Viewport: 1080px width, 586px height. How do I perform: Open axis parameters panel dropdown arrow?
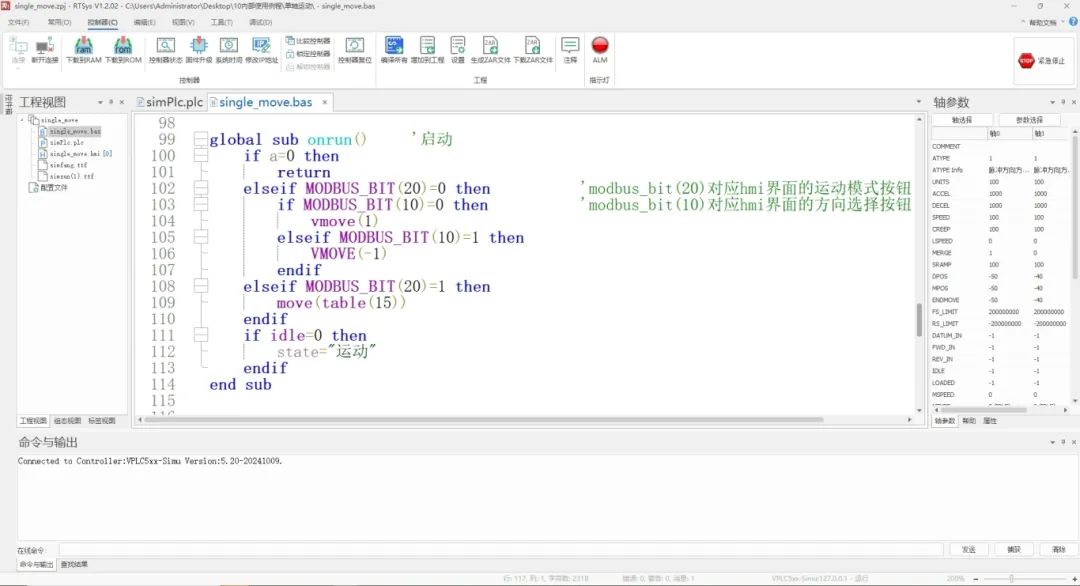coord(1052,102)
